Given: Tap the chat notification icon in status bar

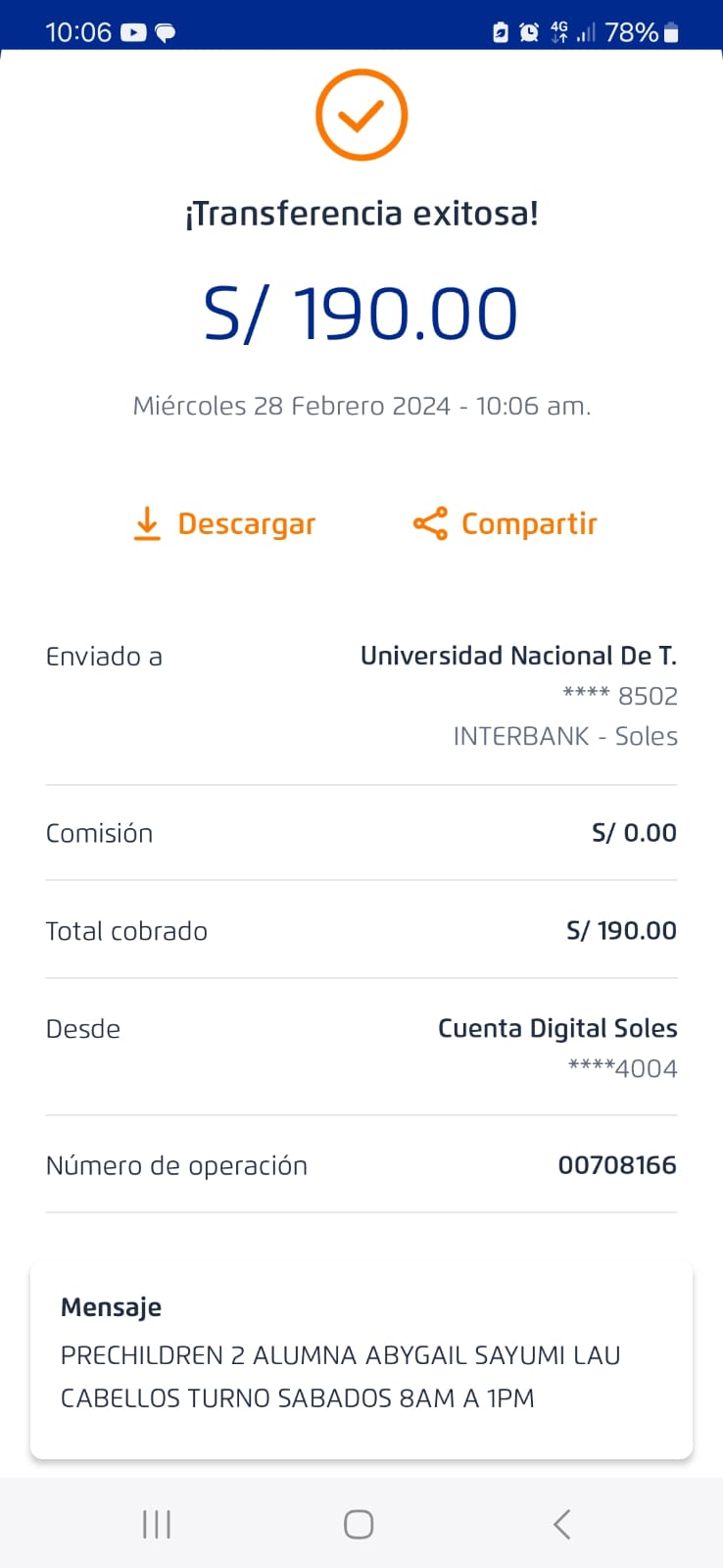Looking at the screenshot, I should [166, 33].
